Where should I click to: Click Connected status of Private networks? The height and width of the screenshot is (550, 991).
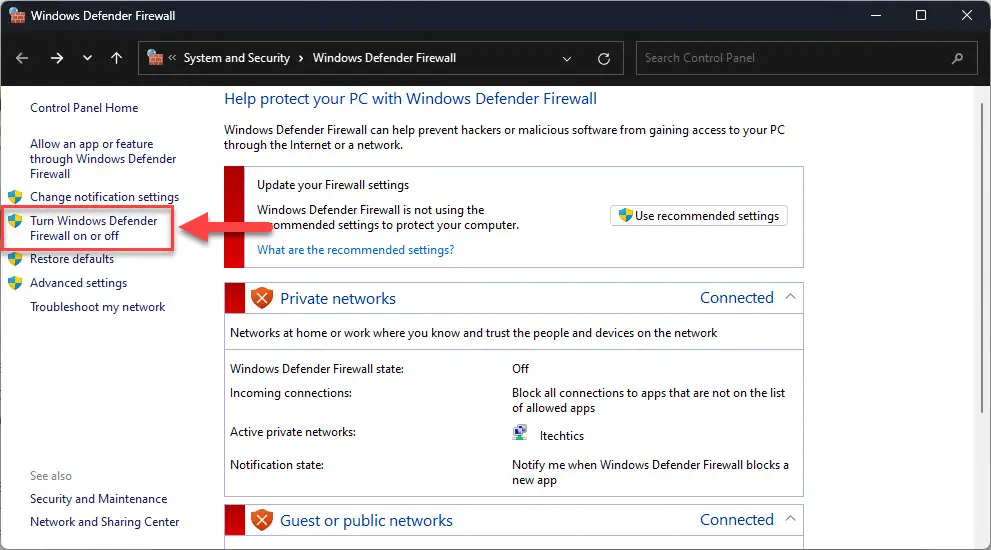coord(736,298)
